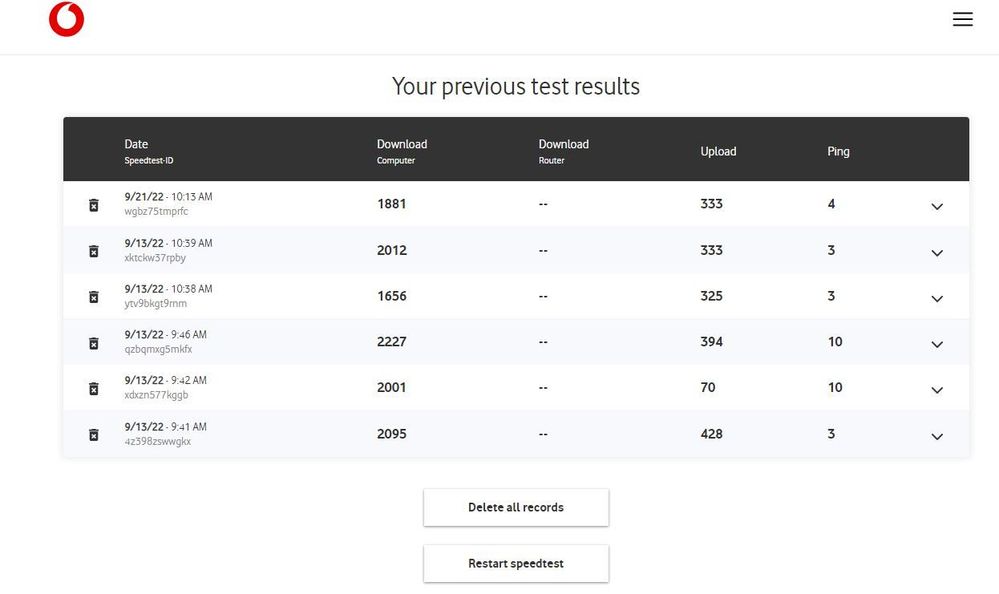Click the Vodafone logo
This screenshot has height=594, width=999.
pos(66,20)
